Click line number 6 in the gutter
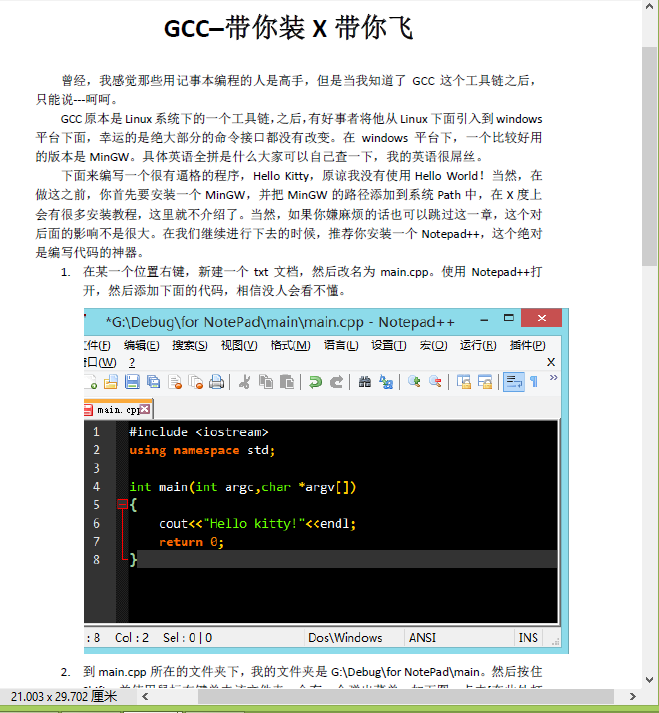Viewport: 659px width, 713px height. (96, 523)
